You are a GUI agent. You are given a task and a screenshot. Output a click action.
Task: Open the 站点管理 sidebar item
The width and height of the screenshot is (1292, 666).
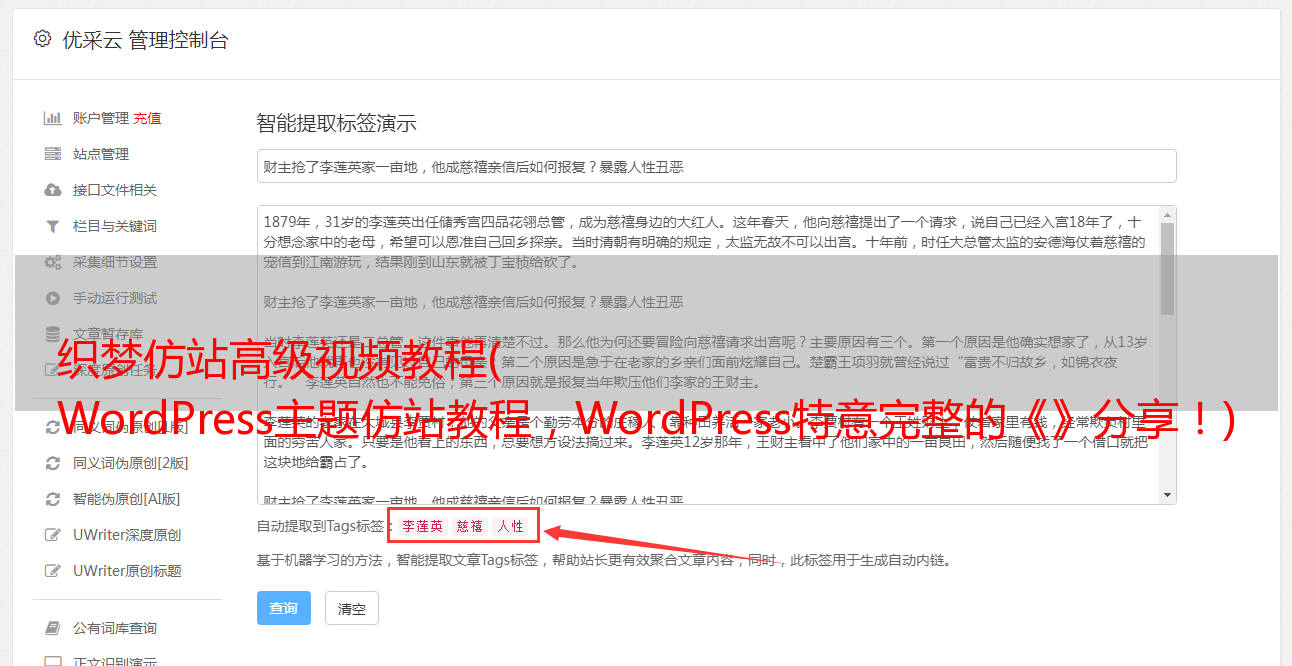101,154
